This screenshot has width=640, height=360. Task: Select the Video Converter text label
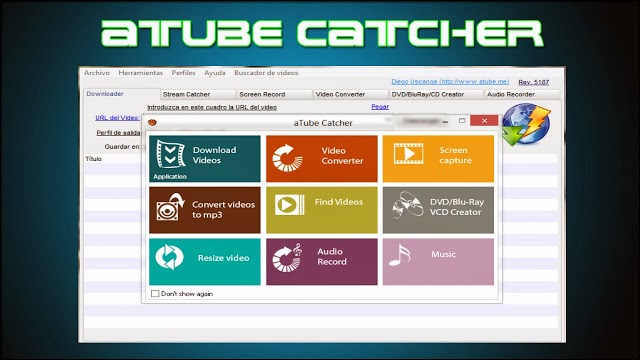pyautogui.click(x=342, y=156)
